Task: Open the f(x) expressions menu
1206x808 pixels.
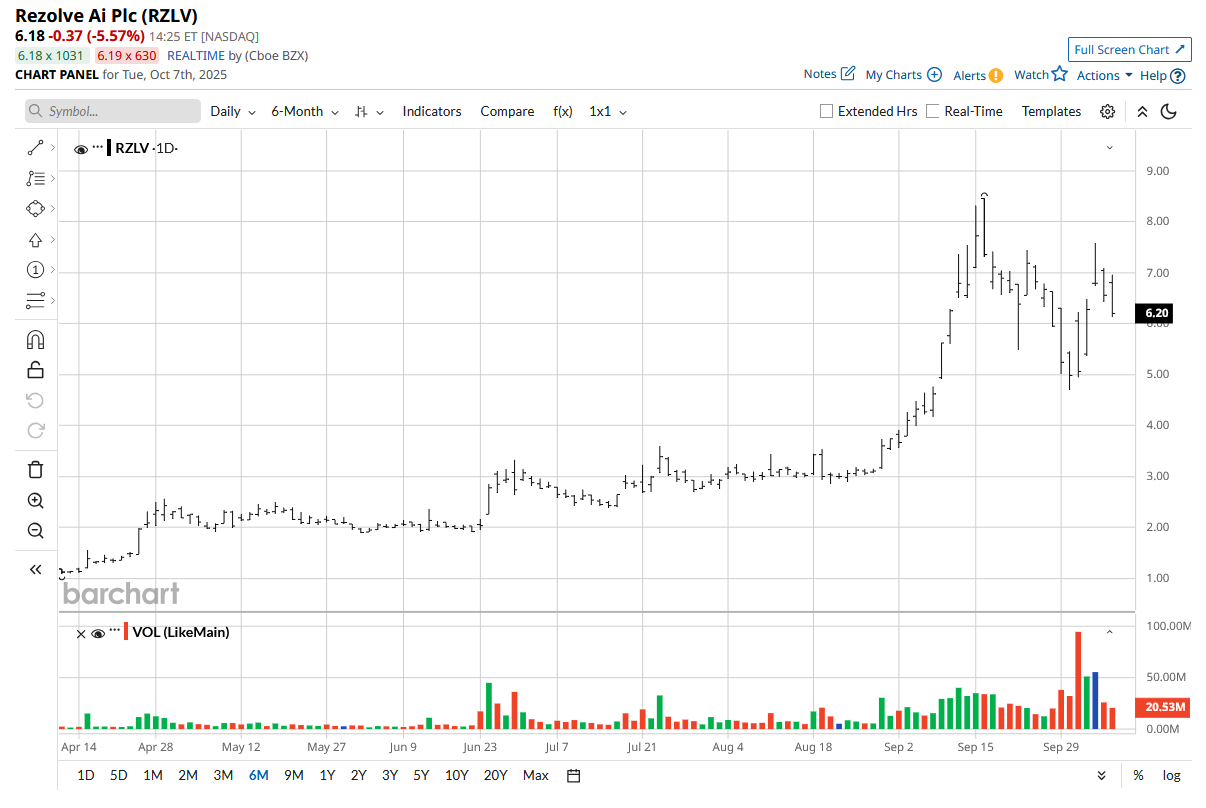Action: [563, 112]
